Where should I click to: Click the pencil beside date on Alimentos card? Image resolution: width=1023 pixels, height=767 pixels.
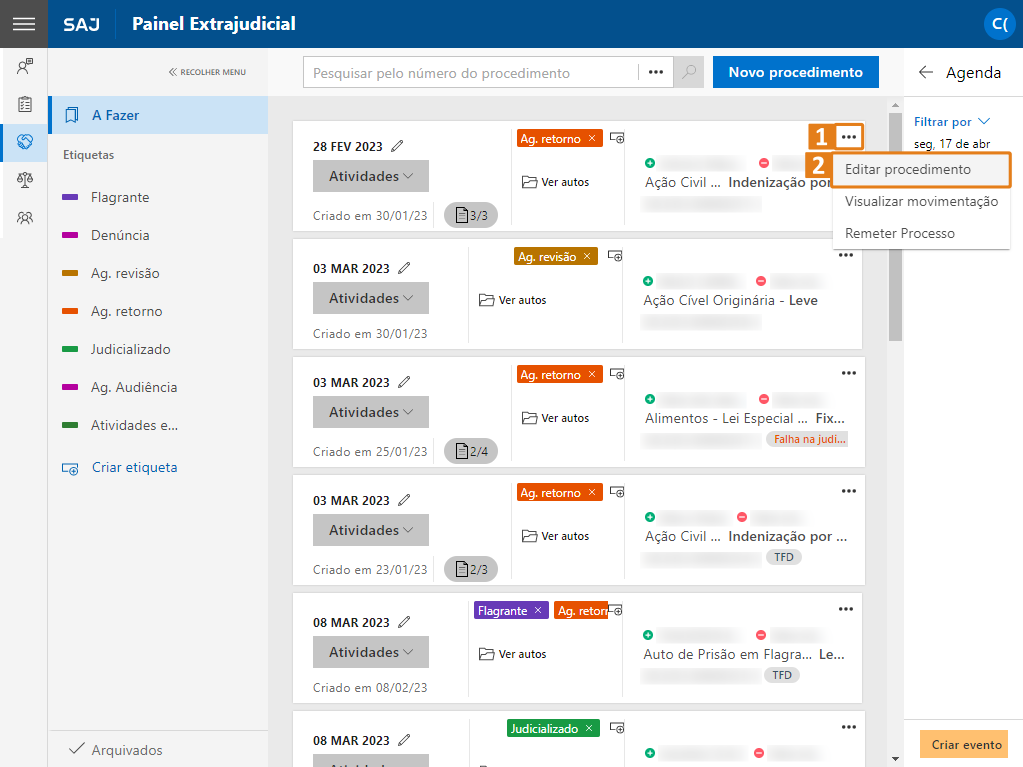tap(404, 382)
